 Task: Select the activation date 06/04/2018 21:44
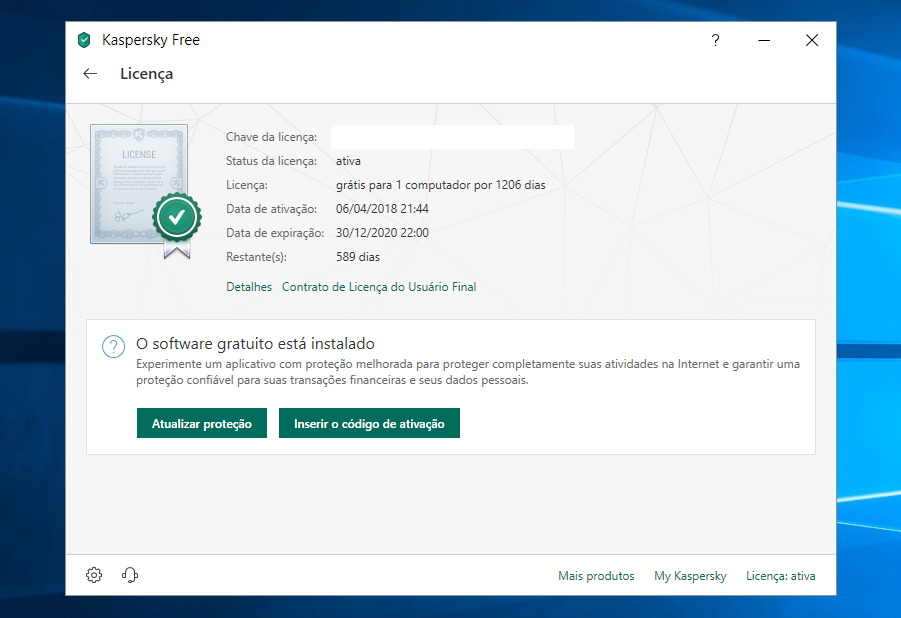click(382, 209)
